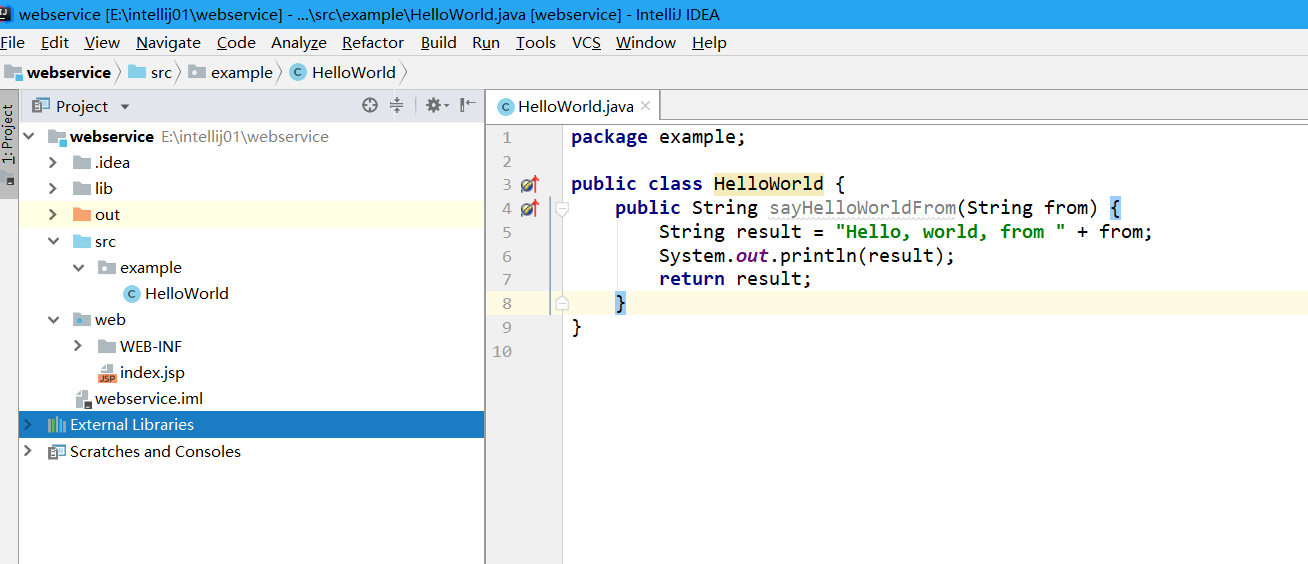Screen dimensions: 1308x564
Task: Open the File menu
Action: click(13, 43)
